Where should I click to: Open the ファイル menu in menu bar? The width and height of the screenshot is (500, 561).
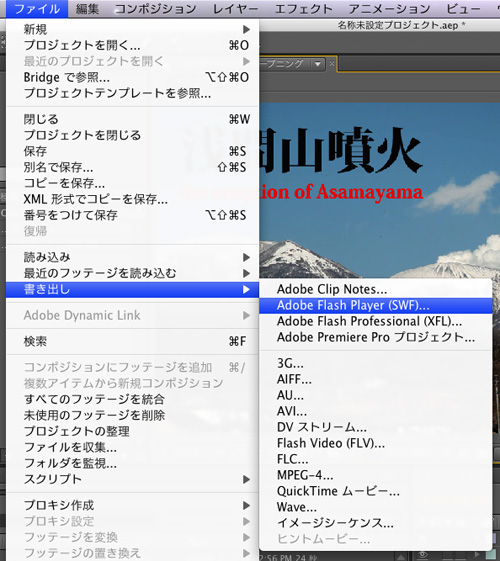37,9
